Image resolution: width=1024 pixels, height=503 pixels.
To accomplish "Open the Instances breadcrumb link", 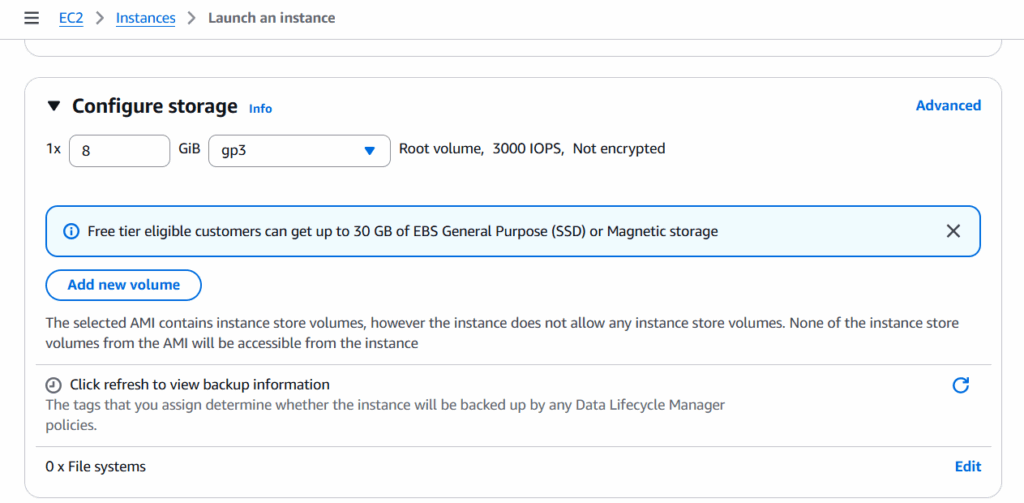I will pyautogui.click(x=145, y=18).
